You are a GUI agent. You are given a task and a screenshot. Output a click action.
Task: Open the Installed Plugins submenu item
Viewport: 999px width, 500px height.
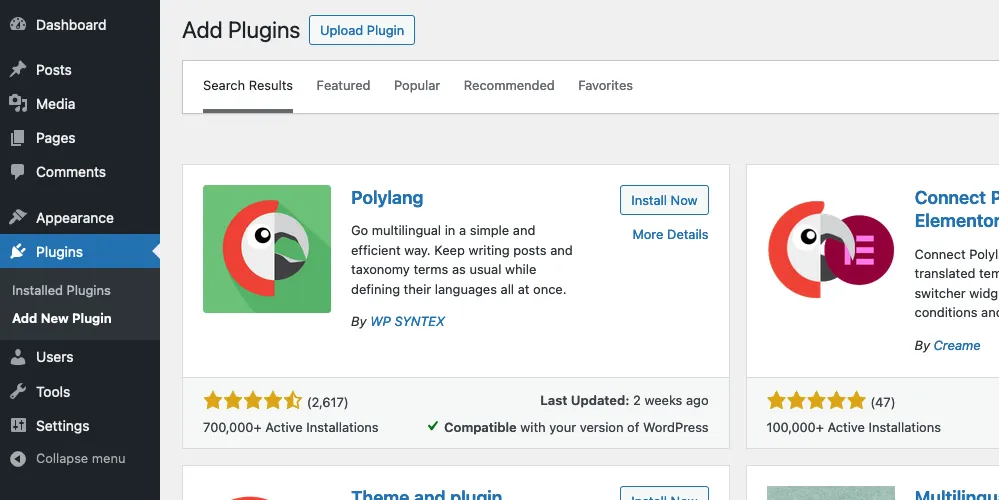tap(61, 290)
